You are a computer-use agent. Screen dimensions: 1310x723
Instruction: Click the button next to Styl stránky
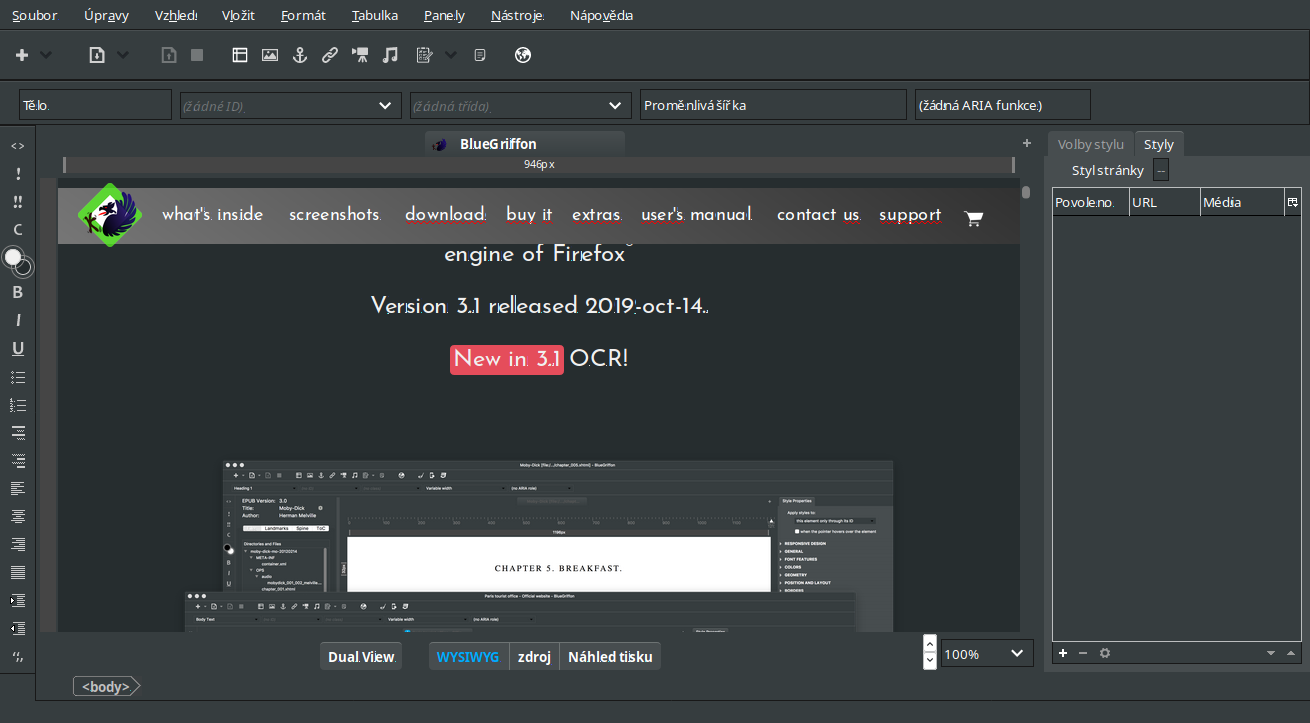(1160, 170)
